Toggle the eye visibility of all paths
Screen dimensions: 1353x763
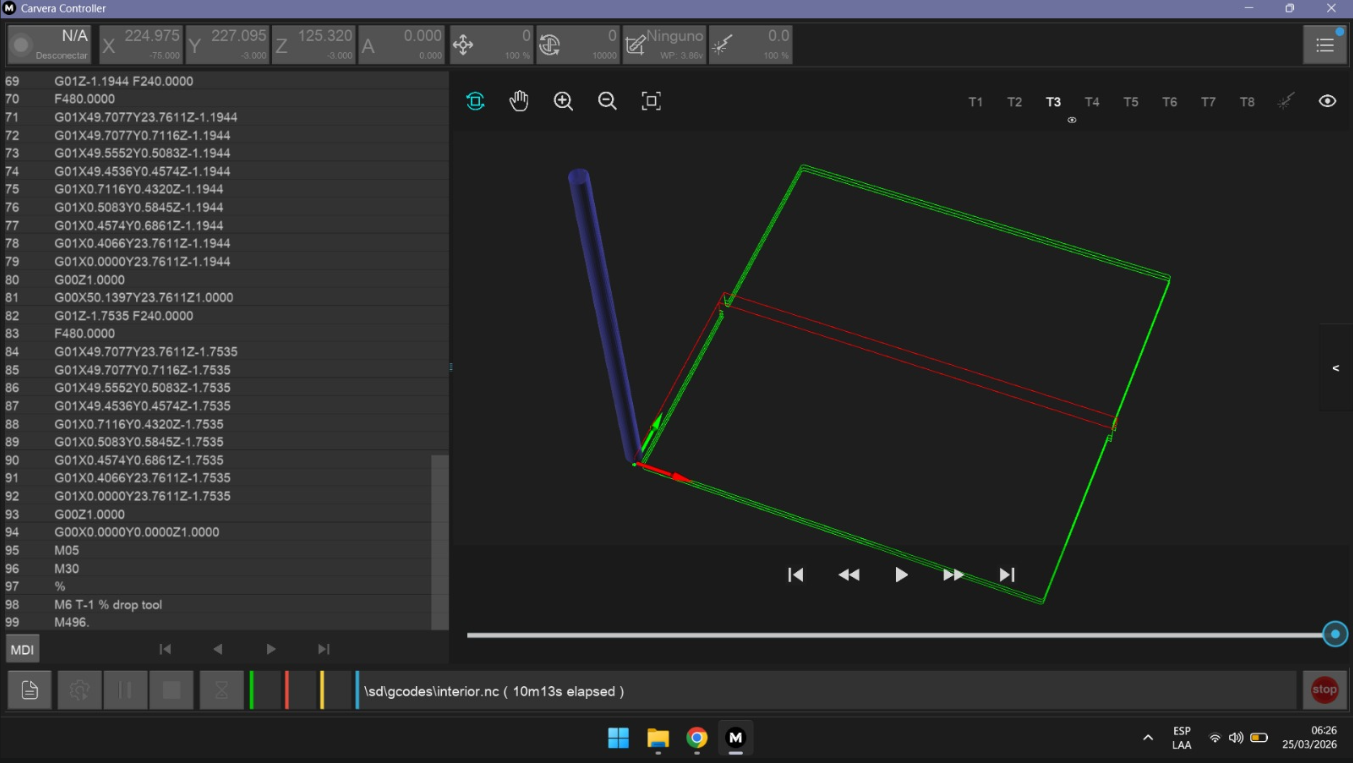1327,101
